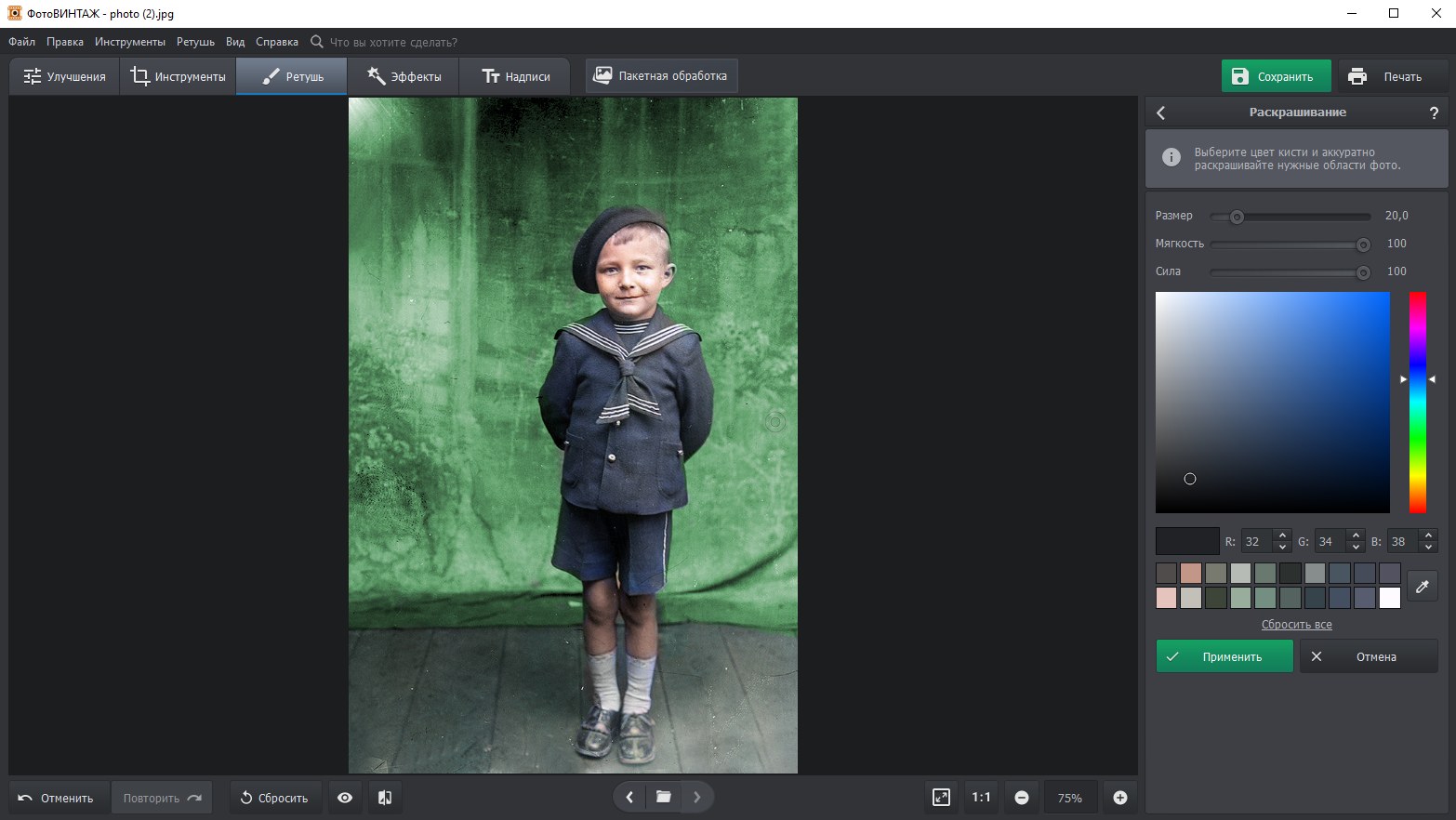Set zoom to 1:1 actual size
Viewport: 1456px width, 820px height.
(x=981, y=798)
